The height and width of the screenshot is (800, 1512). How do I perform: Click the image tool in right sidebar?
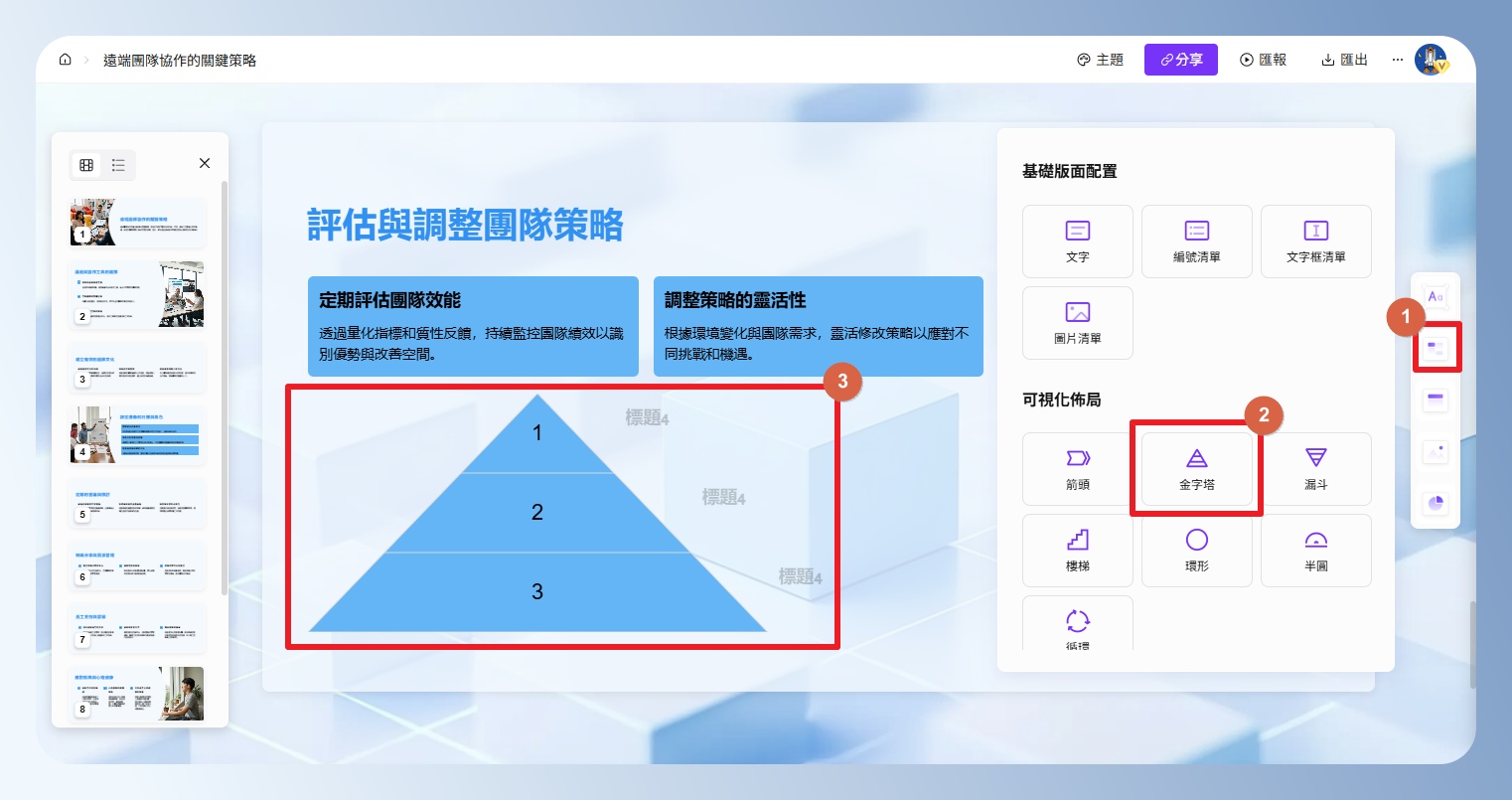tap(1435, 452)
